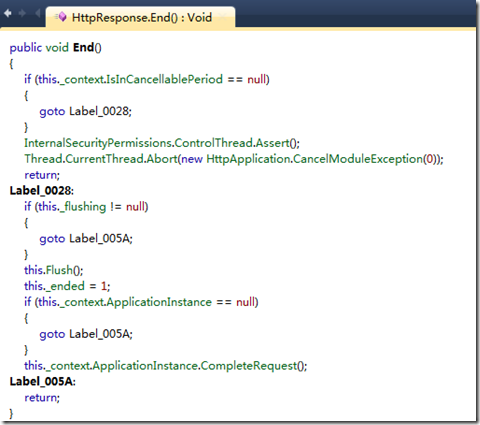The width and height of the screenshot is (480, 425).
Task: Click the void keyword in the signature
Action: pyautogui.click(x=57, y=47)
